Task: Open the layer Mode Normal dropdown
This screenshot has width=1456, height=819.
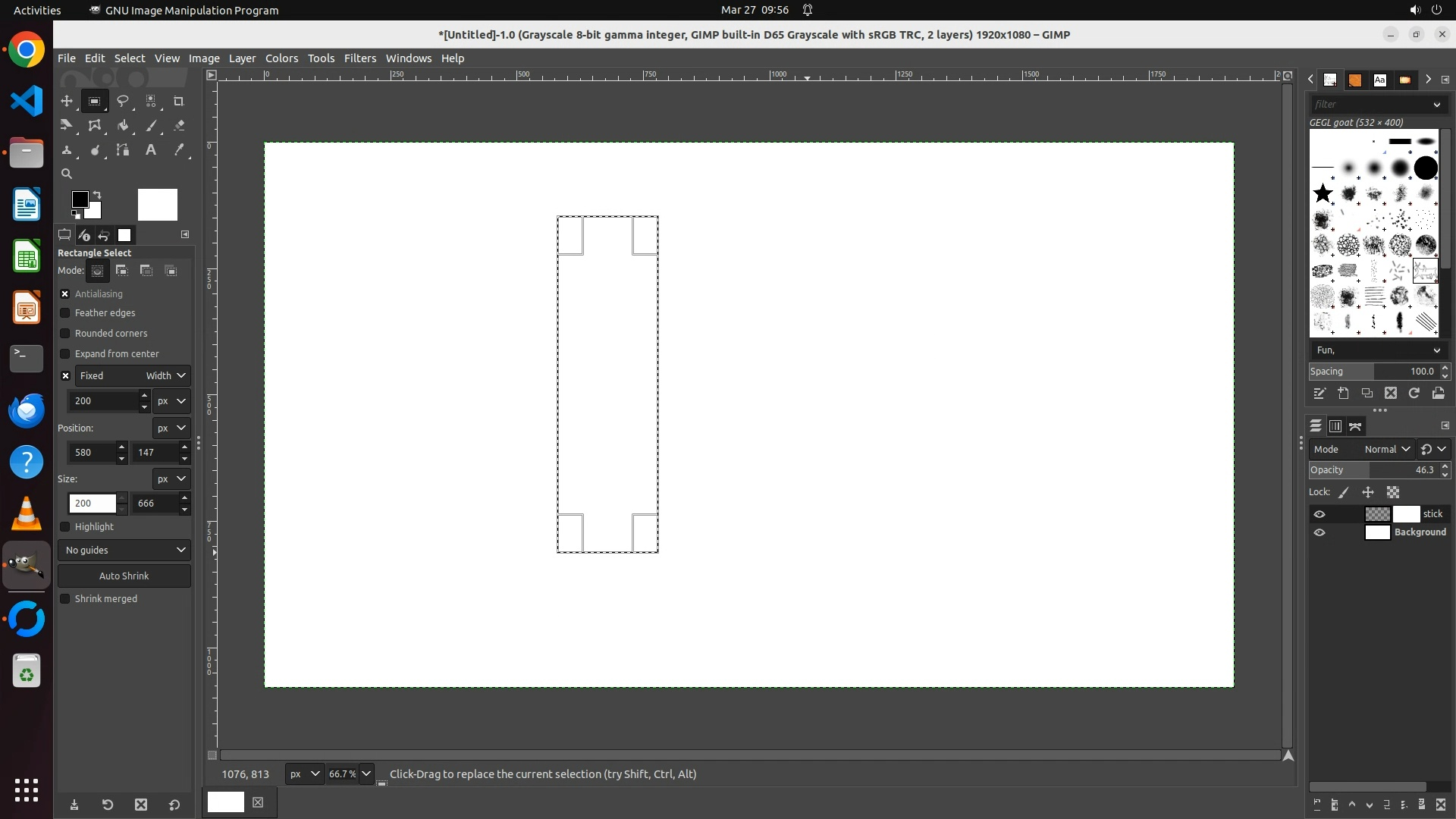Action: pyautogui.click(x=1386, y=450)
